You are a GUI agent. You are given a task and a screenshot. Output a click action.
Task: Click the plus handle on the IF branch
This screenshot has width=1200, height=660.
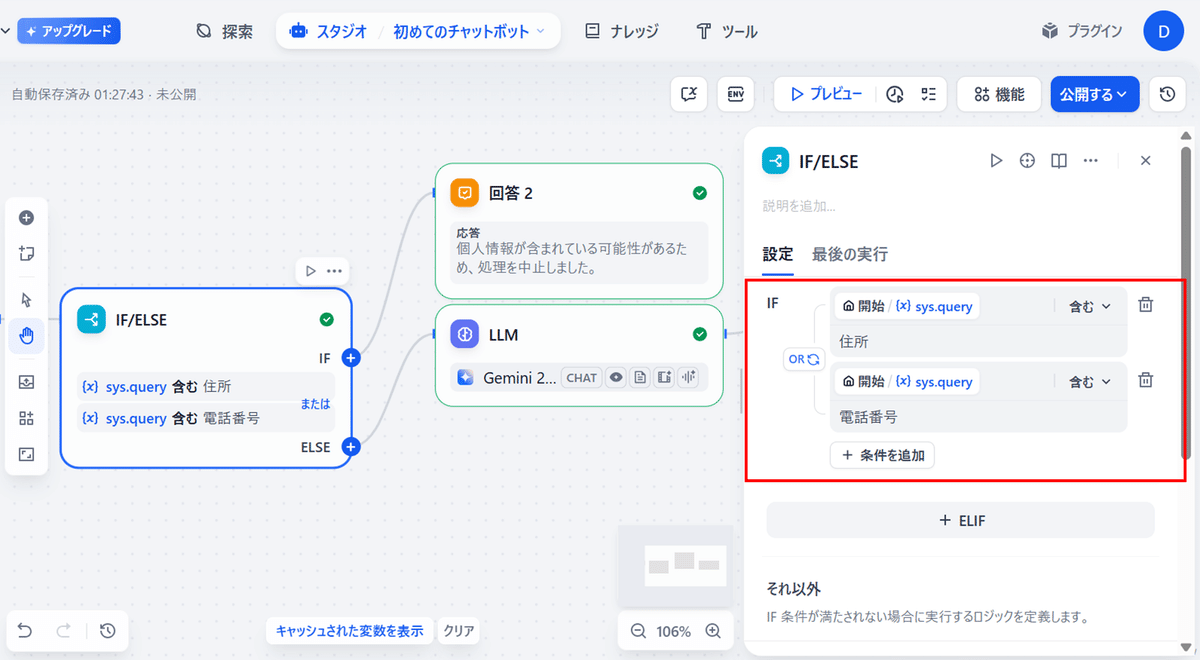pyautogui.click(x=351, y=357)
